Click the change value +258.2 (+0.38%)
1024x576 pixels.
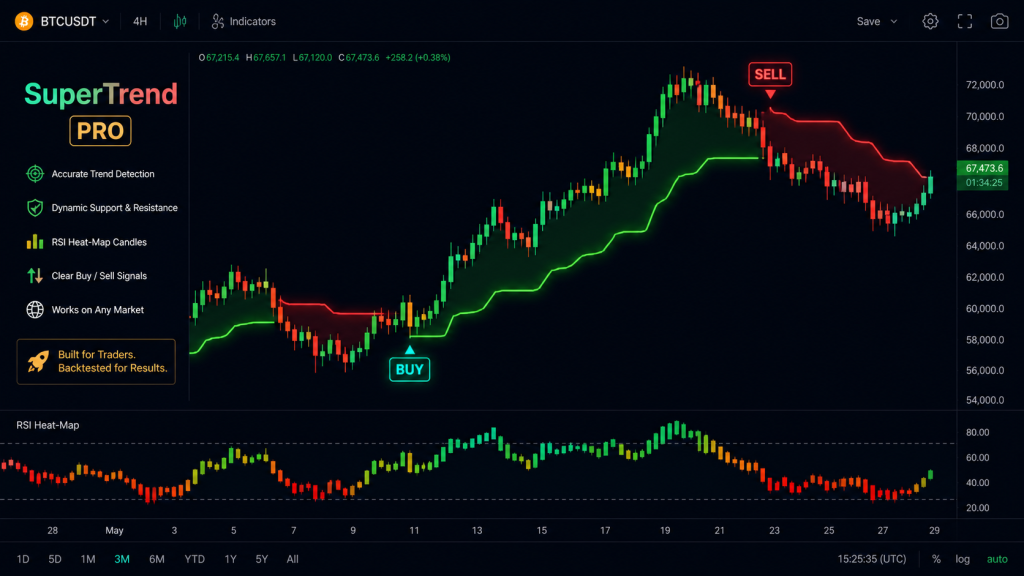pyautogui.click(x=418, y=57)
